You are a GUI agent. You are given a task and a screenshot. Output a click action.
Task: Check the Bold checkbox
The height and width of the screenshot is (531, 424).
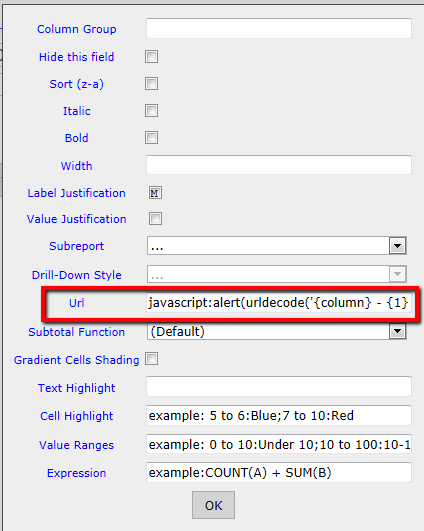(x=151, y=138)
